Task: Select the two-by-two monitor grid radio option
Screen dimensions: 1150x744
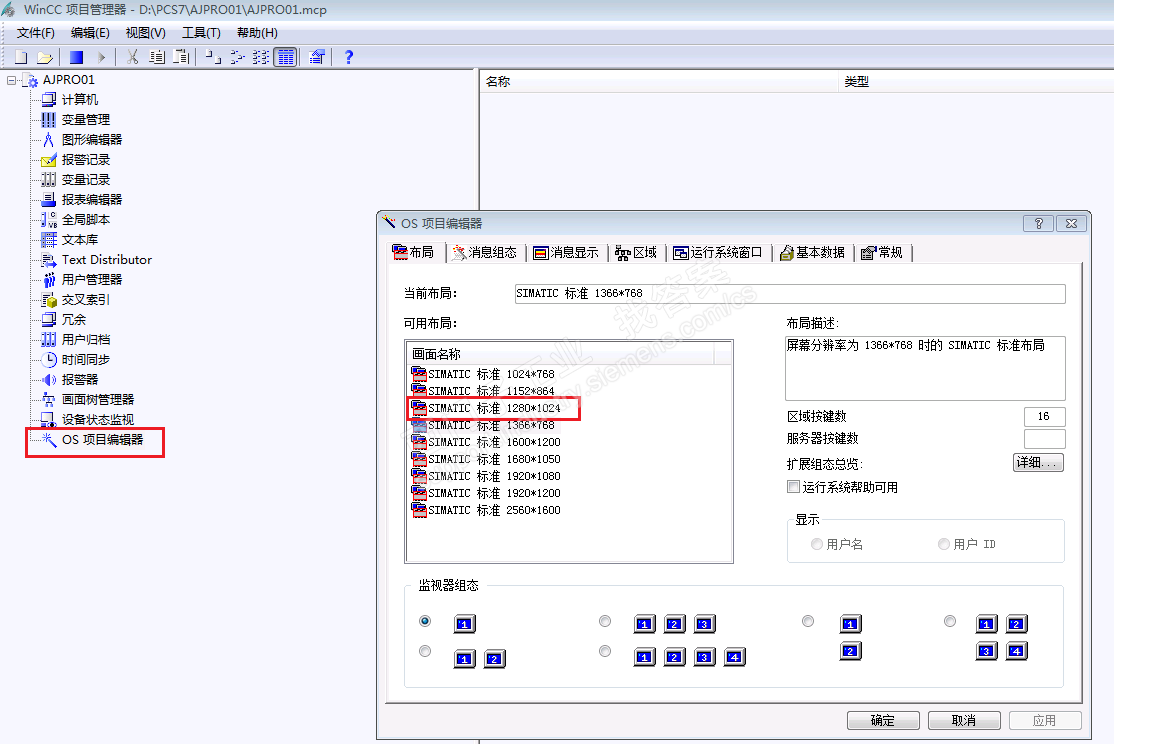Action: [951, 621]
